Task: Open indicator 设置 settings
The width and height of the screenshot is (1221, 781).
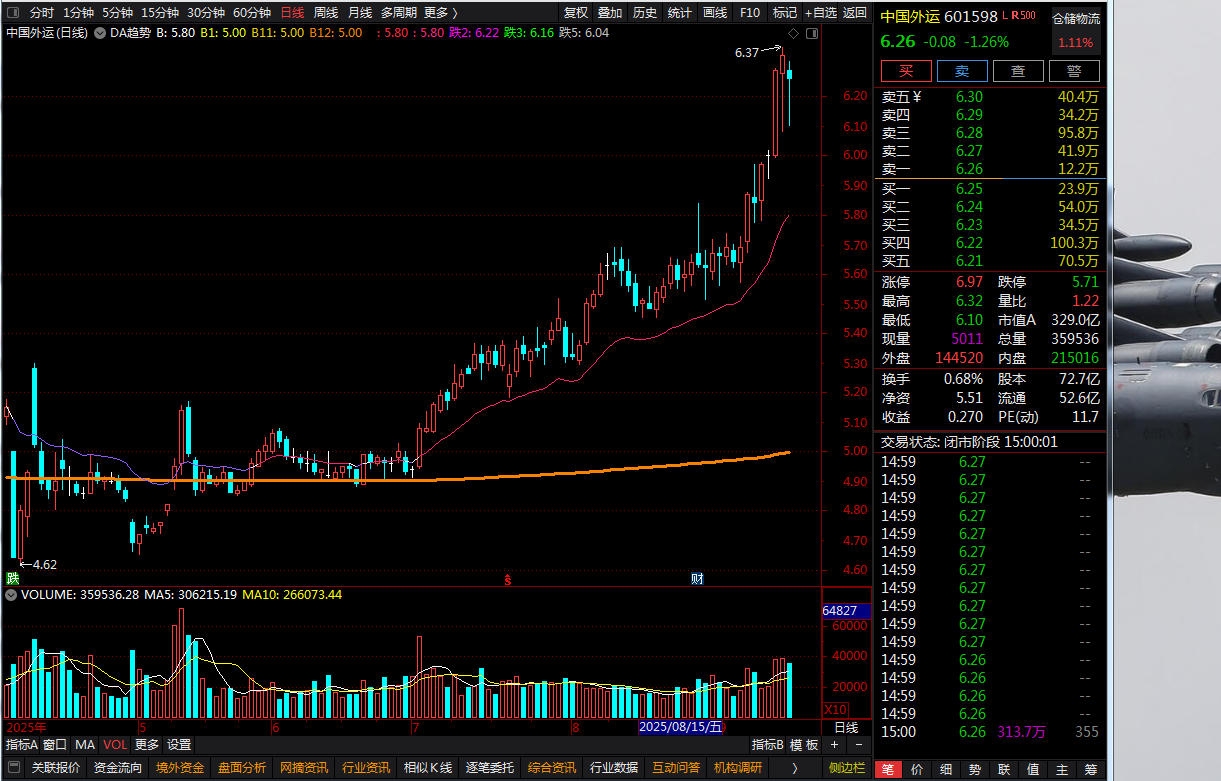Action: (179, 745)
